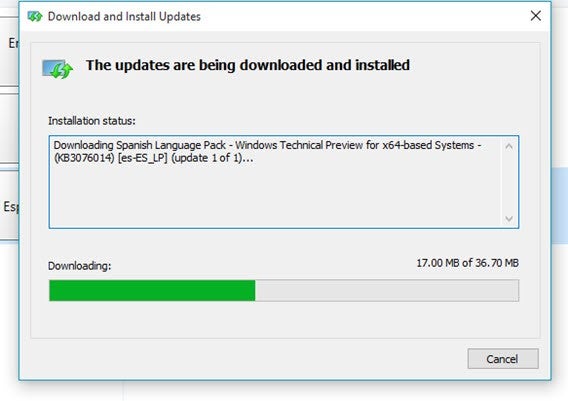Select the 'Er' item in background window
Image resolution: width=568 pixels, height=401 pixels.
[13, 43]
